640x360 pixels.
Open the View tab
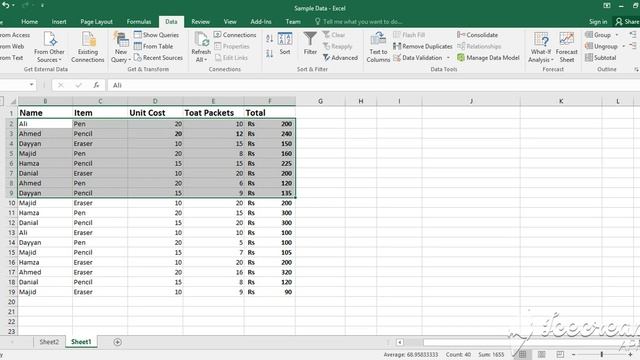pyautogui.click(x=230, y=22)
